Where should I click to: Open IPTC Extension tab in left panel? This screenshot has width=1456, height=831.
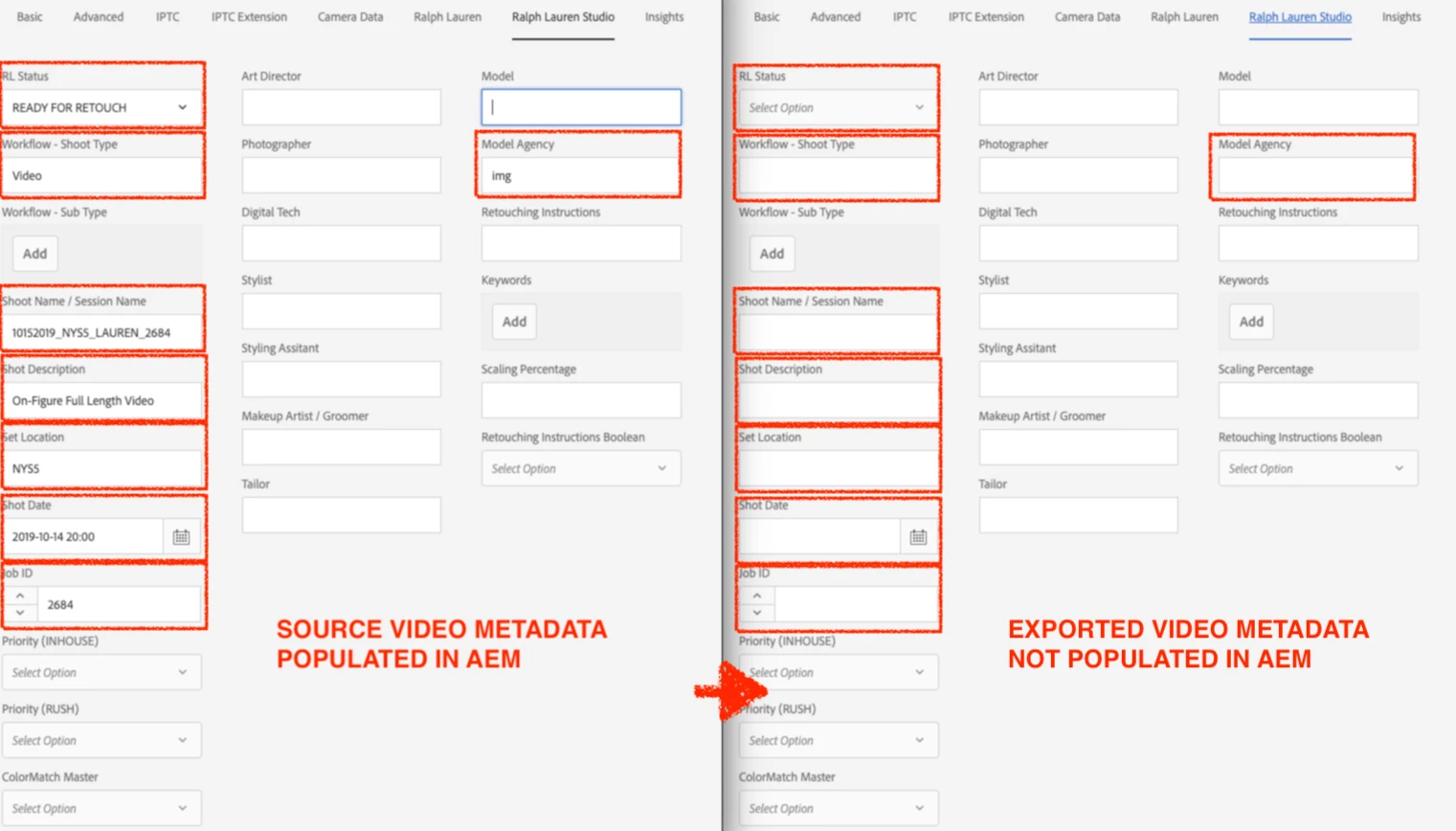(249, 17)
